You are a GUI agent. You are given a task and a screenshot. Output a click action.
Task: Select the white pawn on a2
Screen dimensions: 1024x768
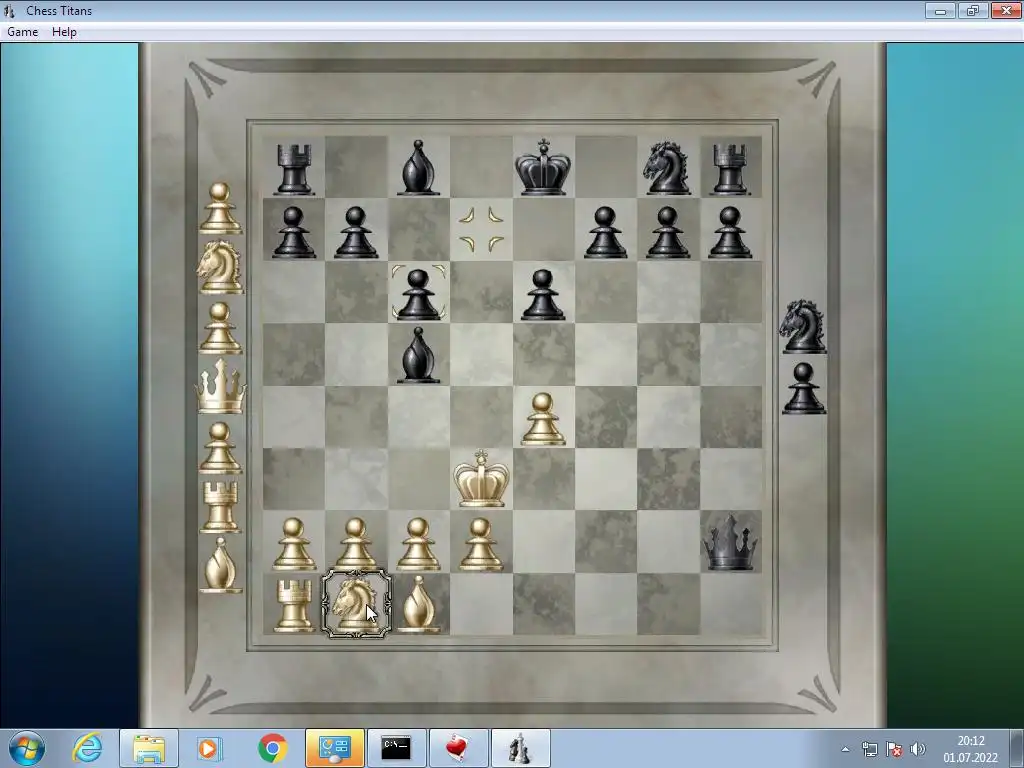[x=293, y=544]
